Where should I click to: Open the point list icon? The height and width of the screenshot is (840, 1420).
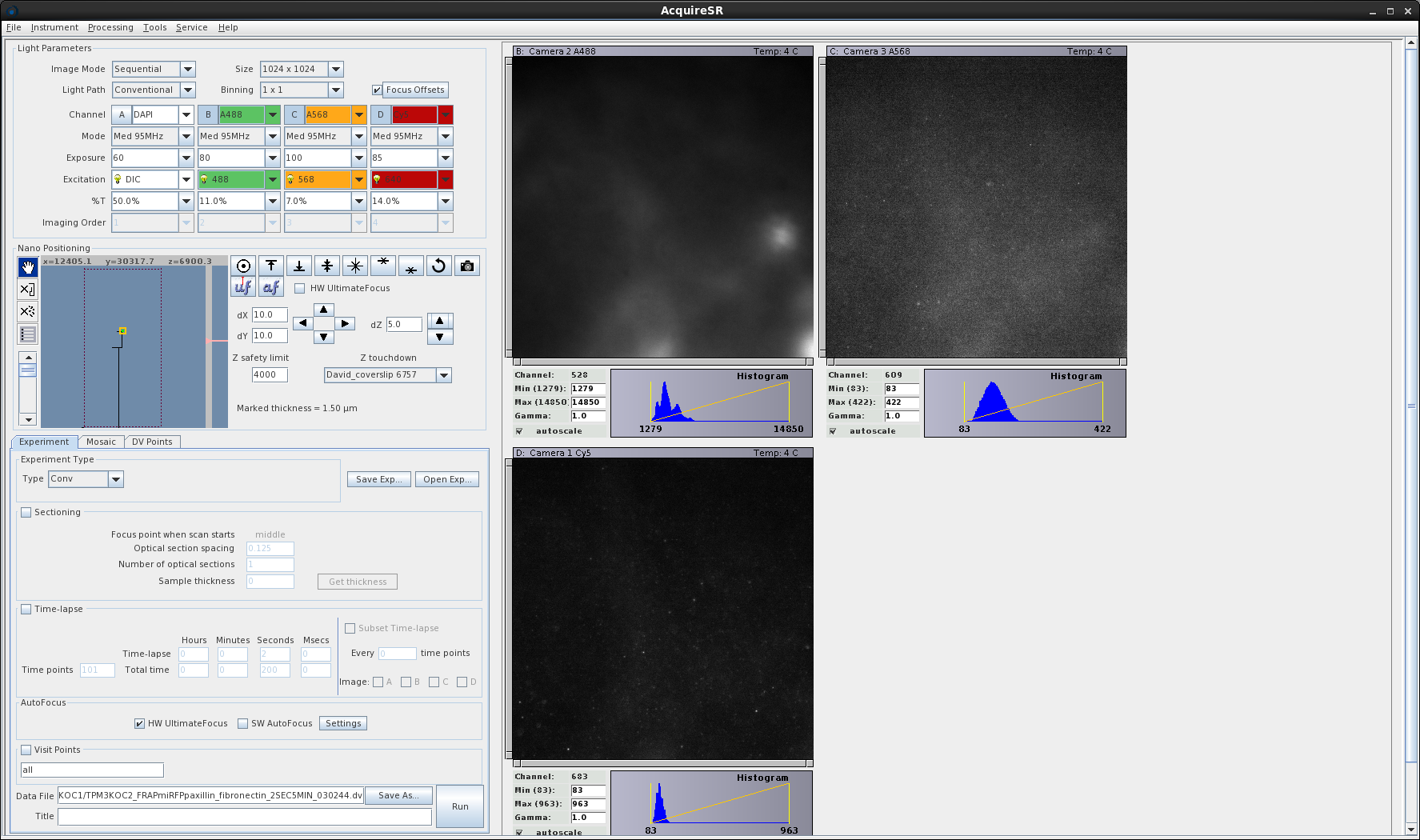pyautogui.click(x=28, y=334)
